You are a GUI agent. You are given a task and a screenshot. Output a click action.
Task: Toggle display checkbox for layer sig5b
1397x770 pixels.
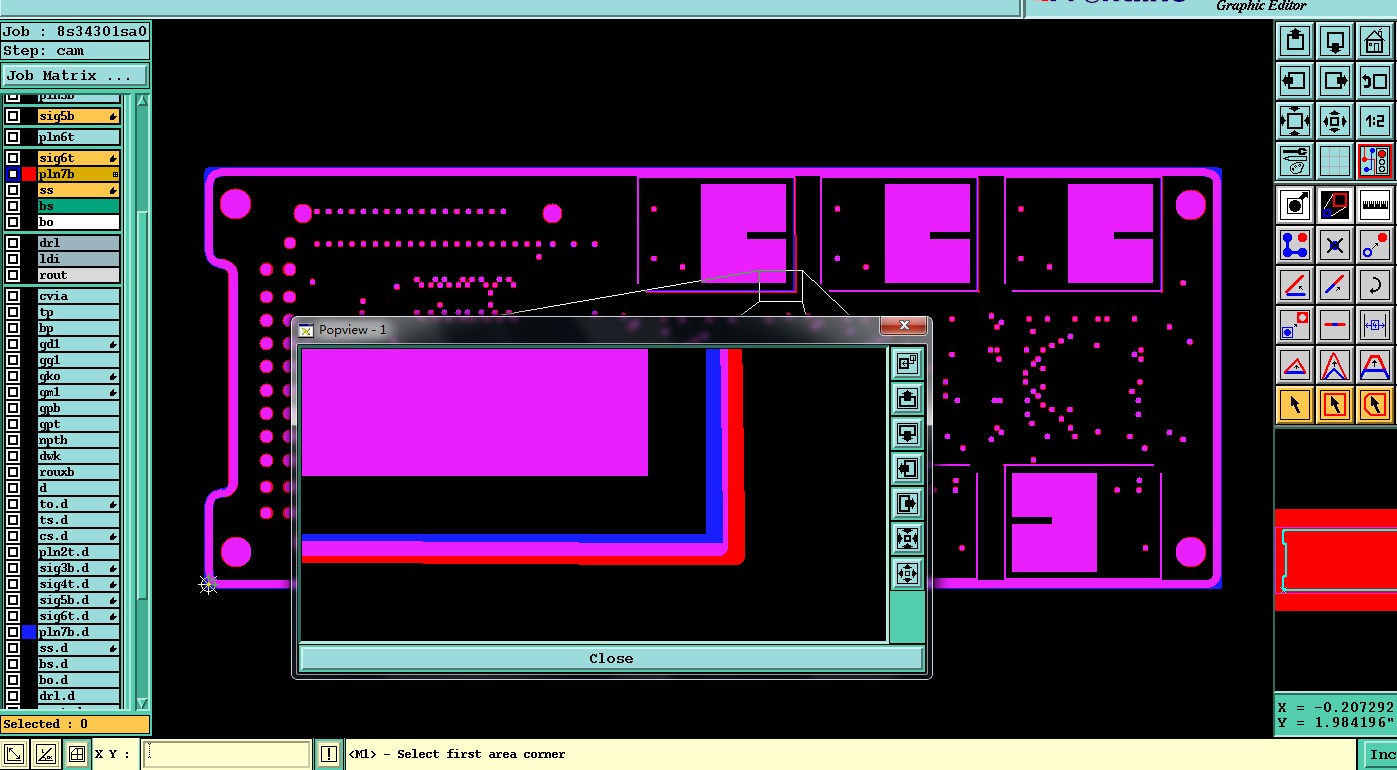[x=13, y=116]
